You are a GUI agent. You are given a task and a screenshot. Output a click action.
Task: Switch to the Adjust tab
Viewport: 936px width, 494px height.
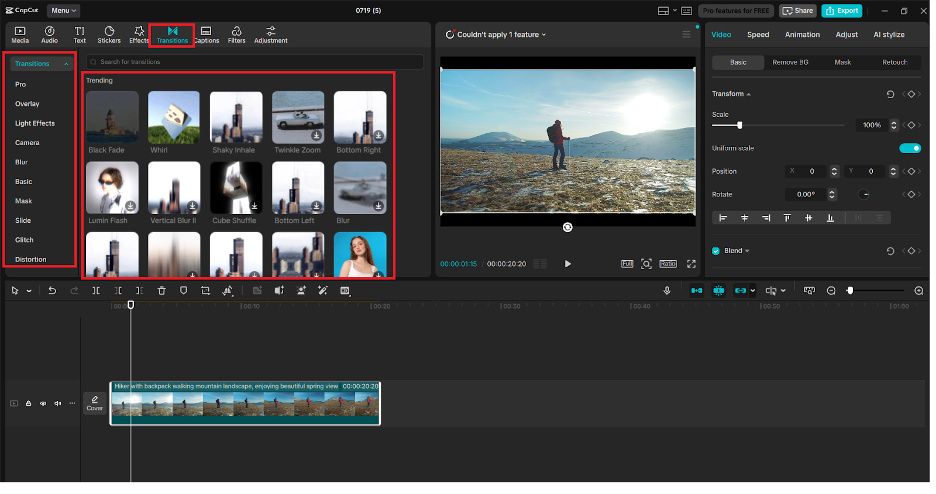click(x=846, y=35)
